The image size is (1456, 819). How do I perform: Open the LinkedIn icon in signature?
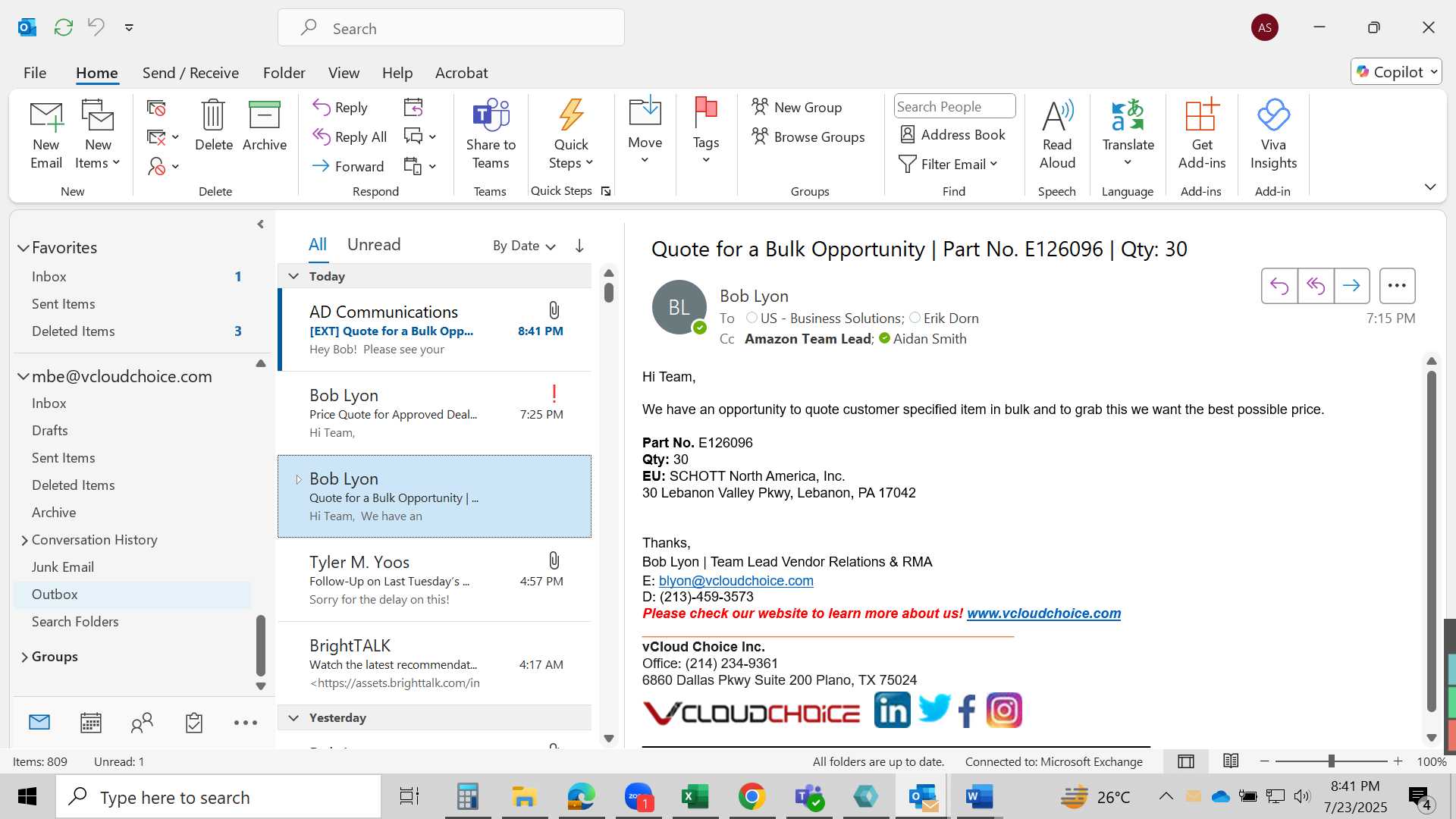tap(893, 711)
